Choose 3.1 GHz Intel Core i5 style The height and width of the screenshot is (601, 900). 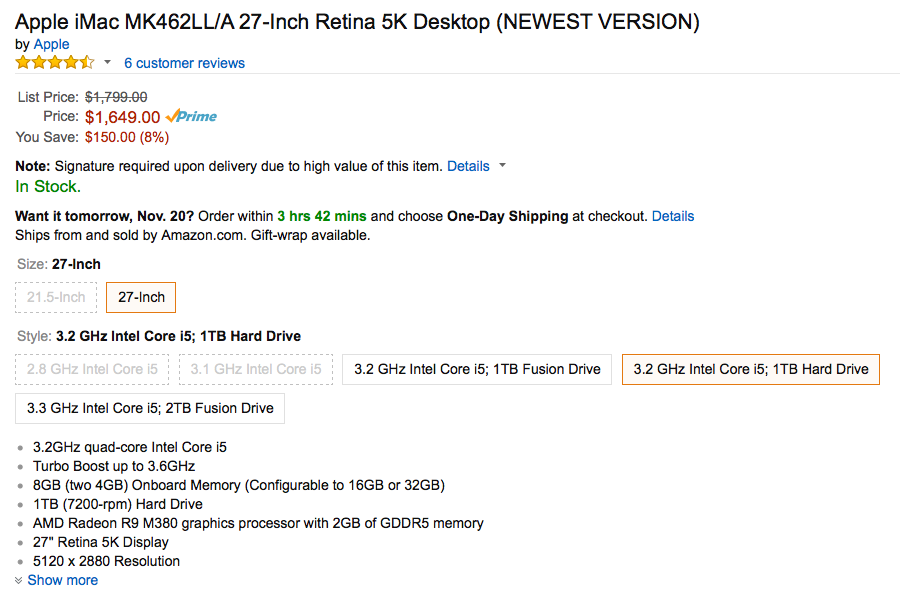(256, 369)
